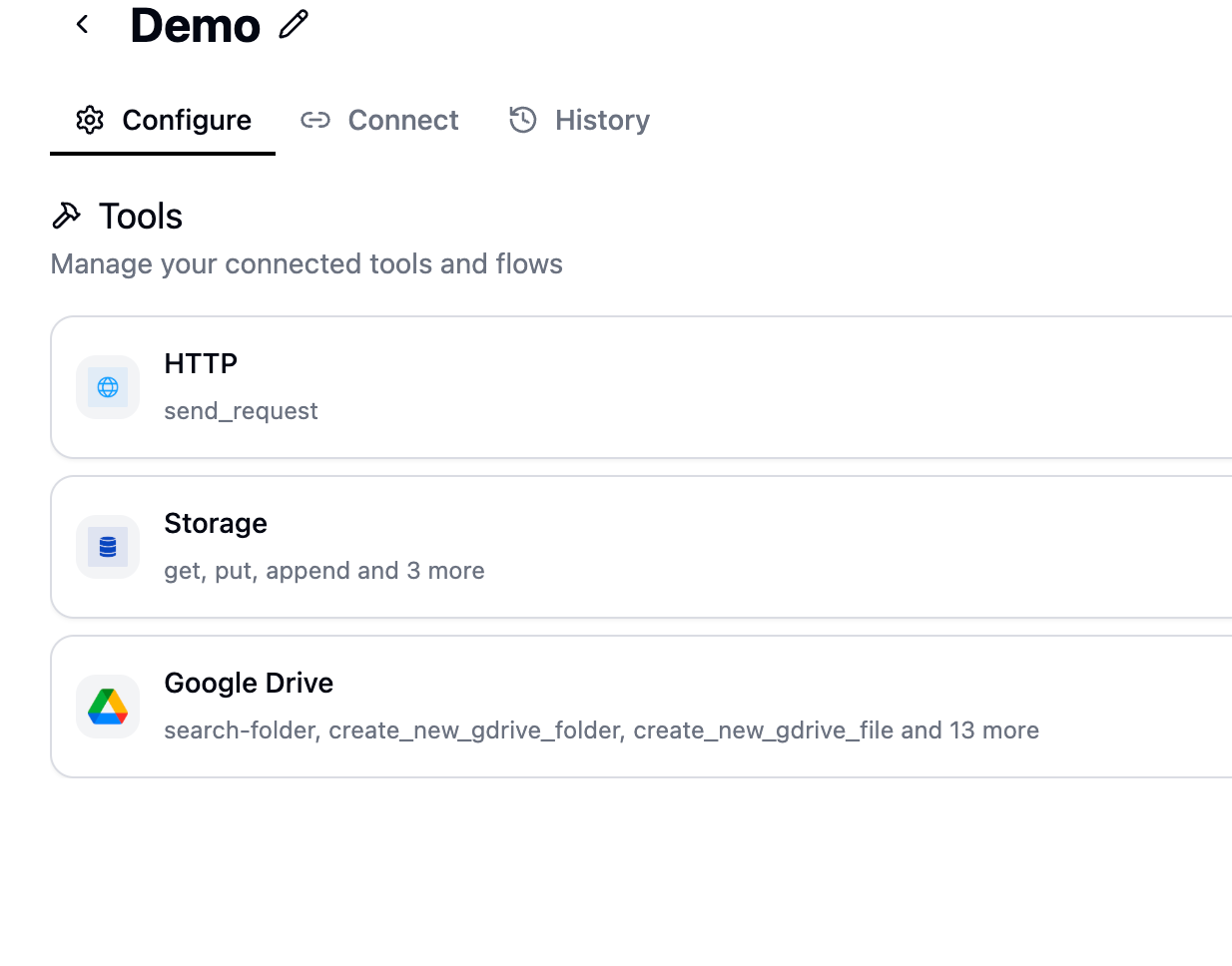Open the Storage tool title
This screenshot has width=1232, height=966.
pyautogui.click(x=216, y=523)
